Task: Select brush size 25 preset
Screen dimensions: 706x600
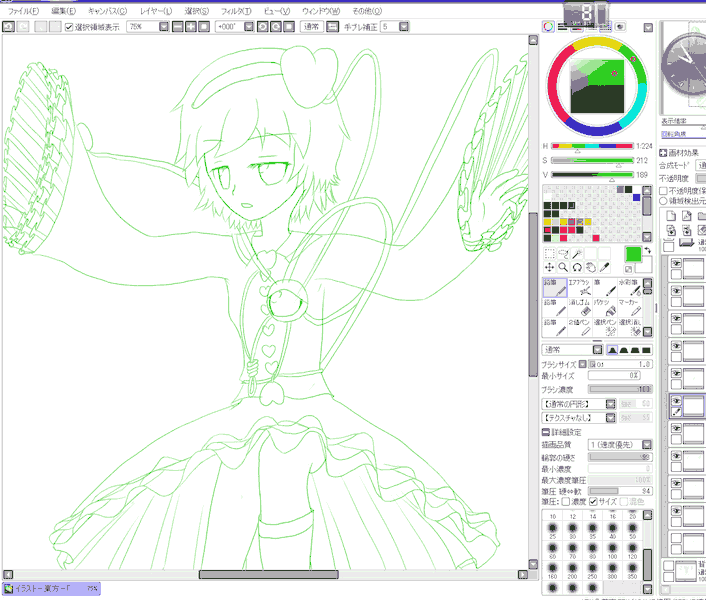Action: tap(552, 531)
